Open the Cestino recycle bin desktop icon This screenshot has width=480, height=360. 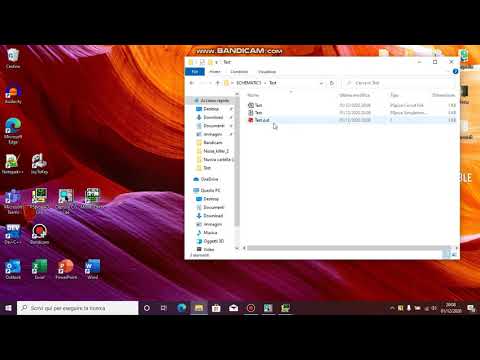[13, 58]
